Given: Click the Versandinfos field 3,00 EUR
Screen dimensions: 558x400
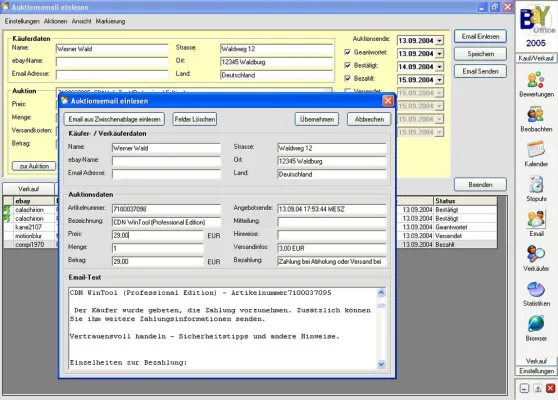Looking at the screenshot, I should pos(332,248).
